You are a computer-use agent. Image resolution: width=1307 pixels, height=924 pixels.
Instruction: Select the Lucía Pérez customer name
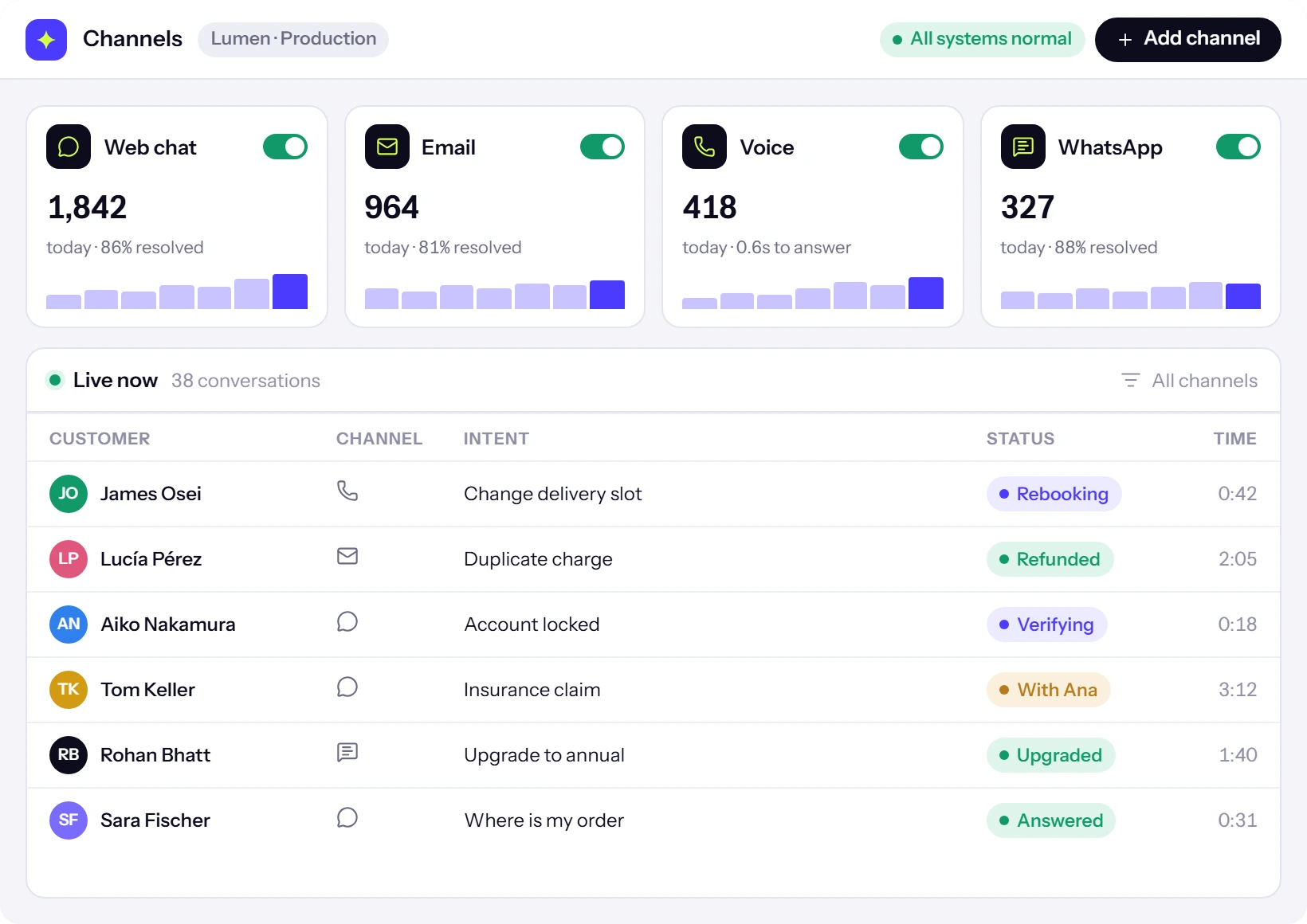(151, 559)
